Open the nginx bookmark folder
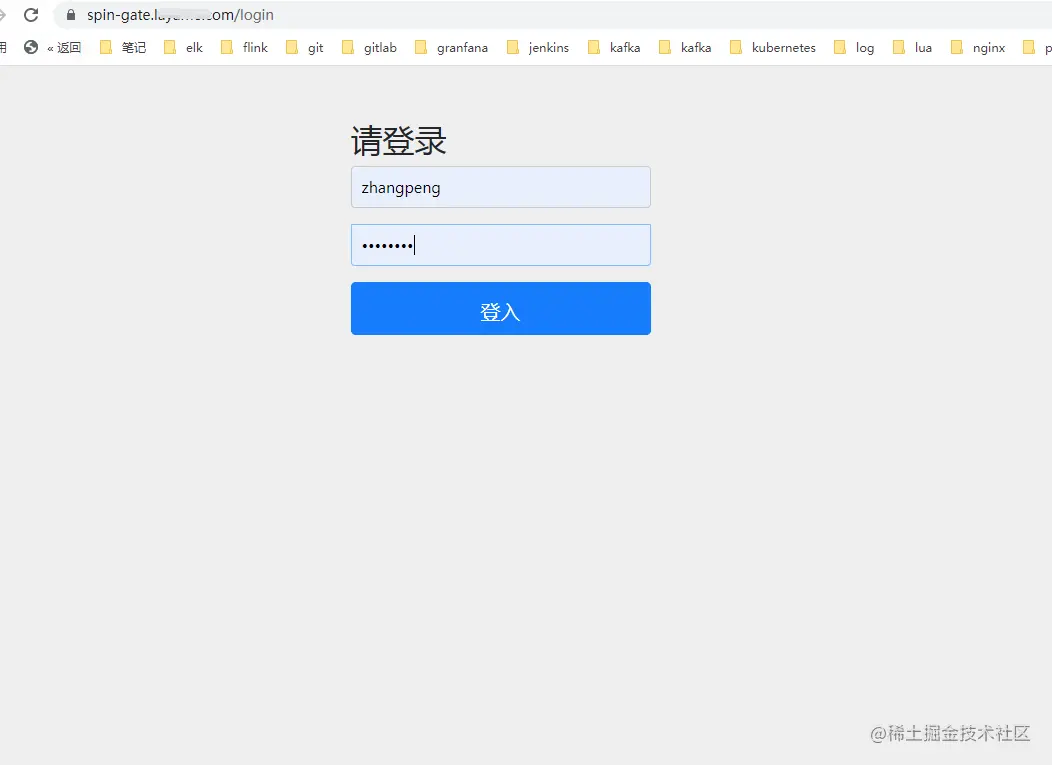This screenshot has width=1052, height=765. tap(978, 47)
